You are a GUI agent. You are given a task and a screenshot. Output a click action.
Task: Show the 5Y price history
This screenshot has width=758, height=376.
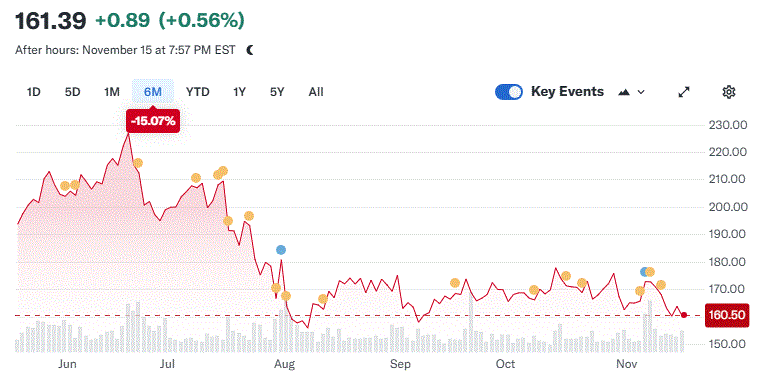tap(277, 92)
